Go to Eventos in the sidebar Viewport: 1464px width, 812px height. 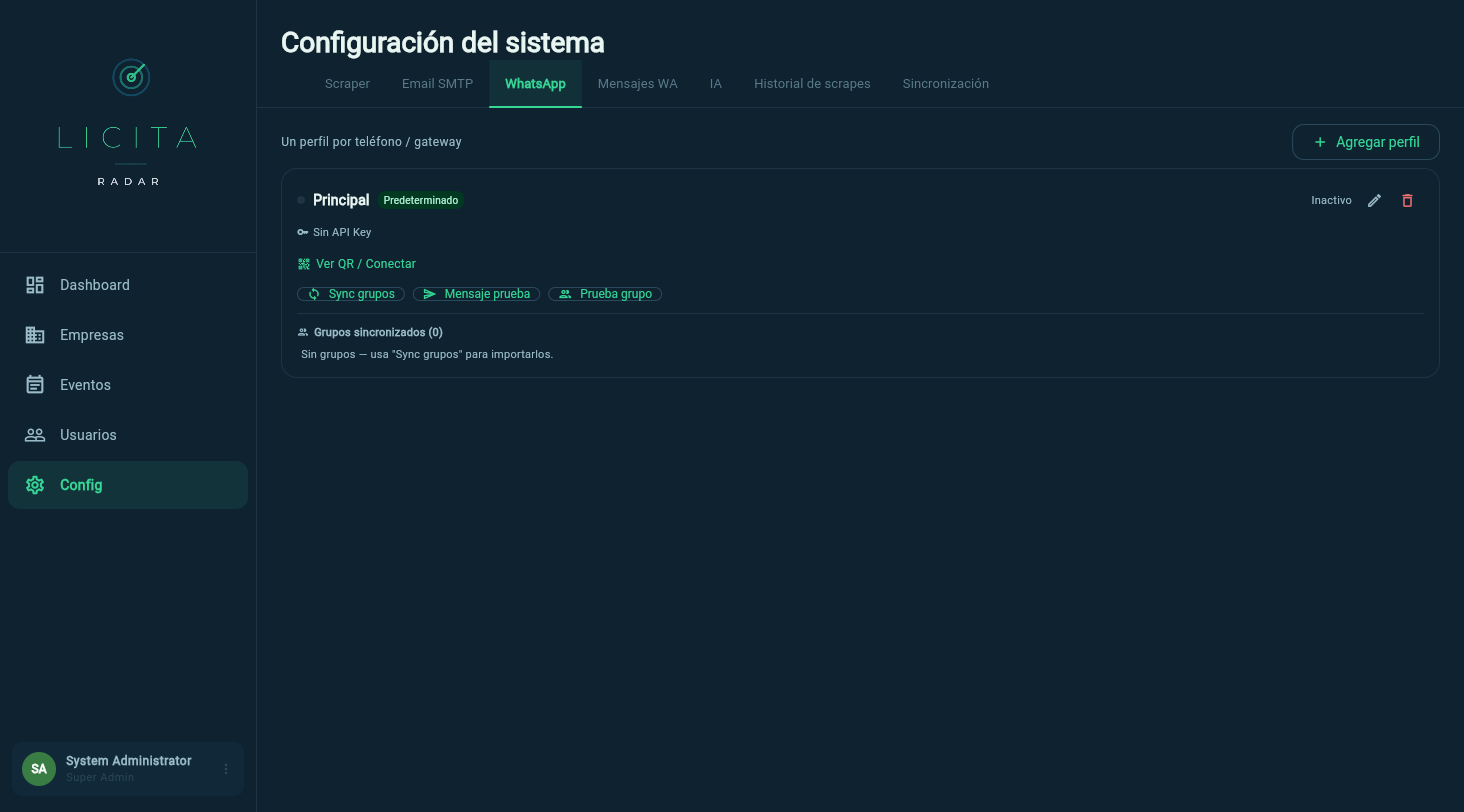[x=128, y=385]
